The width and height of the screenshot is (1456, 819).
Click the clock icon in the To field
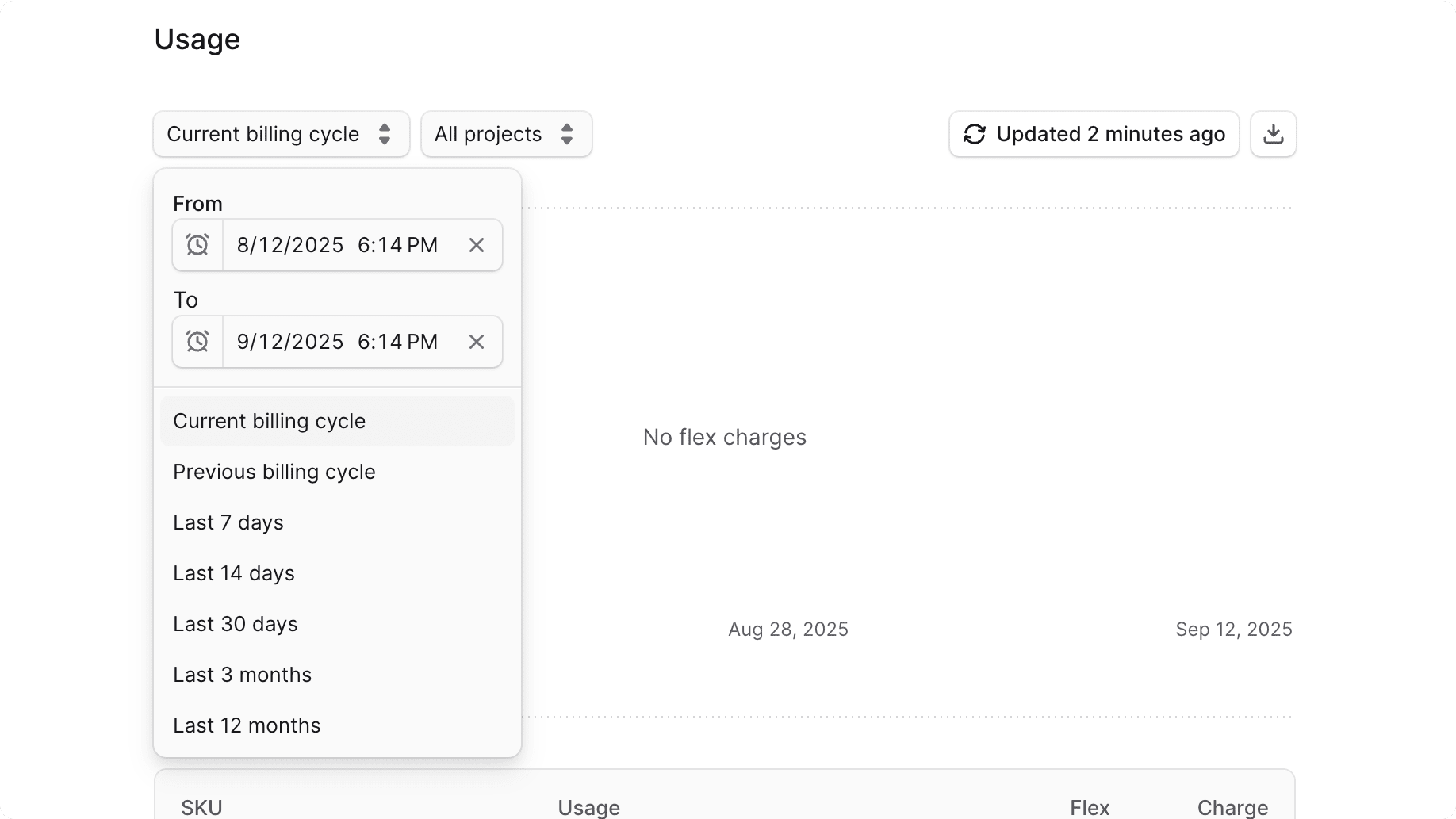(x=197, y=342)
